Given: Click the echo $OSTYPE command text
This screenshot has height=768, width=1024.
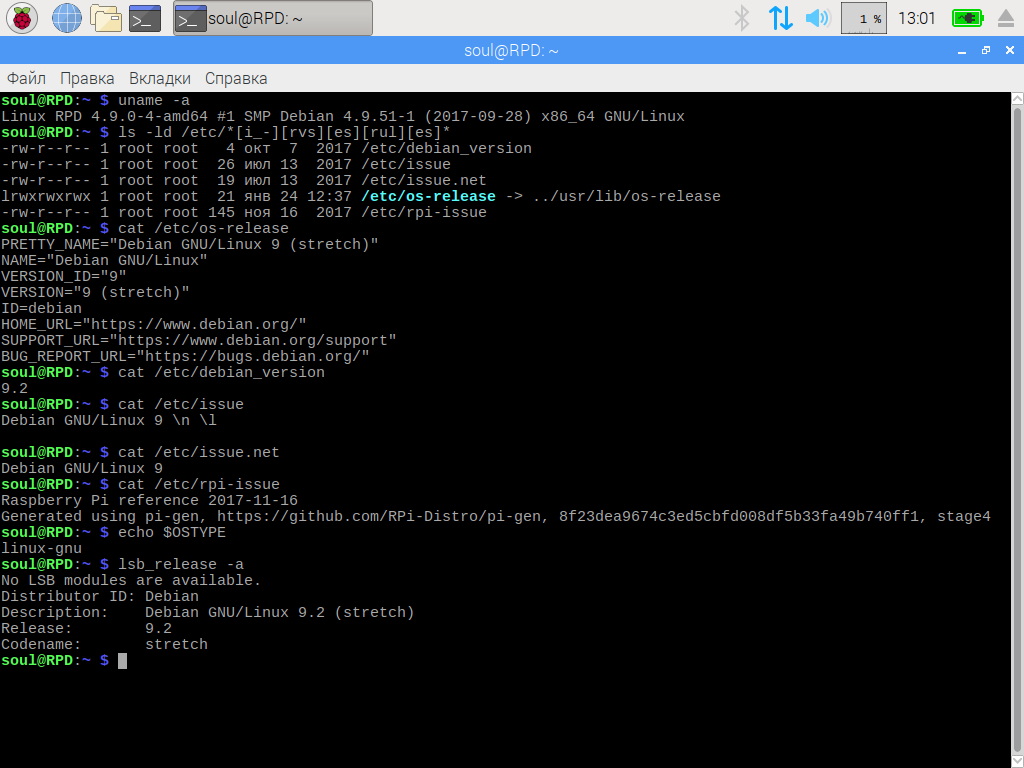Looking at the screenshot, I should pos(172,533).
